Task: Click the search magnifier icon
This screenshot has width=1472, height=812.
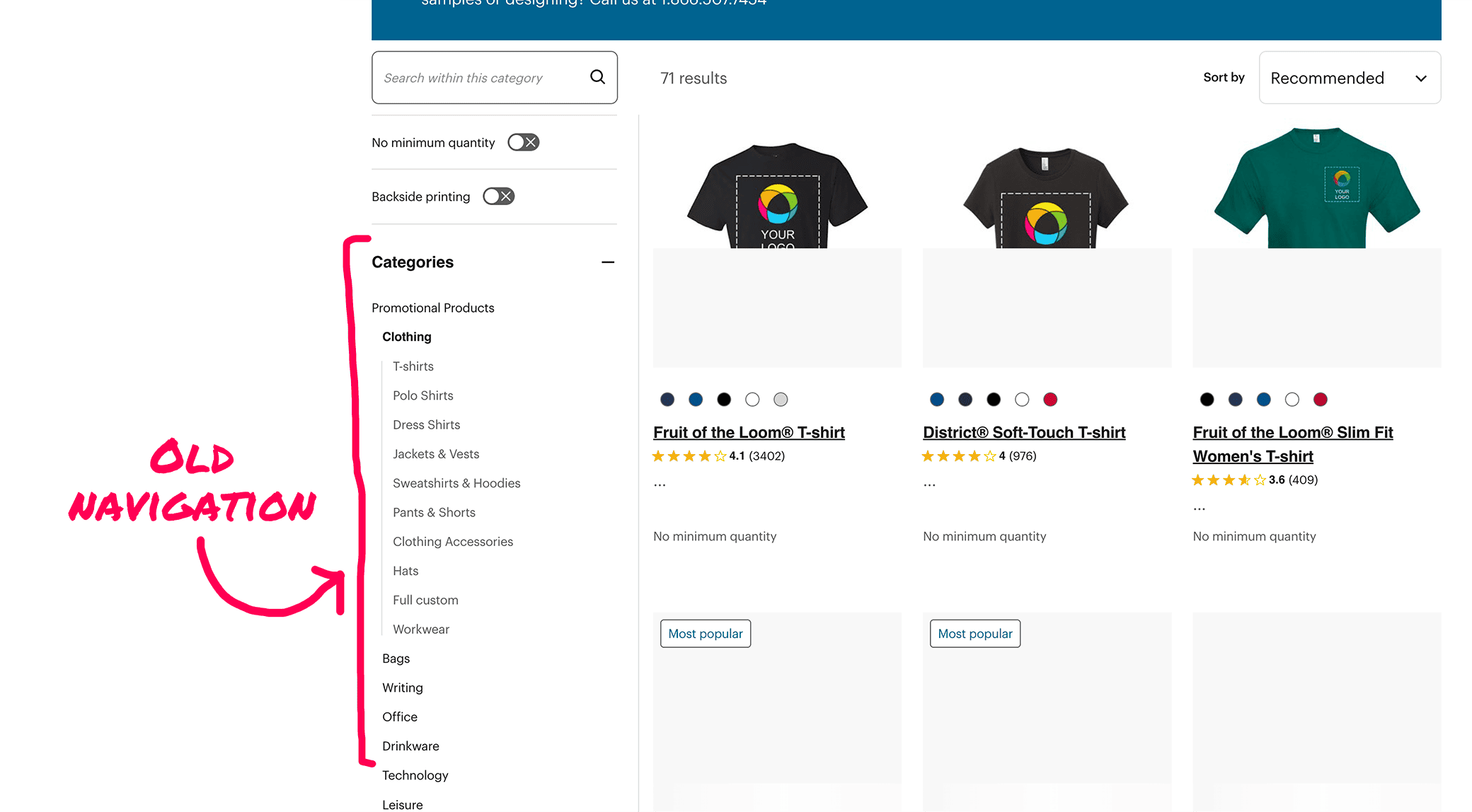Action: point(597,77)
